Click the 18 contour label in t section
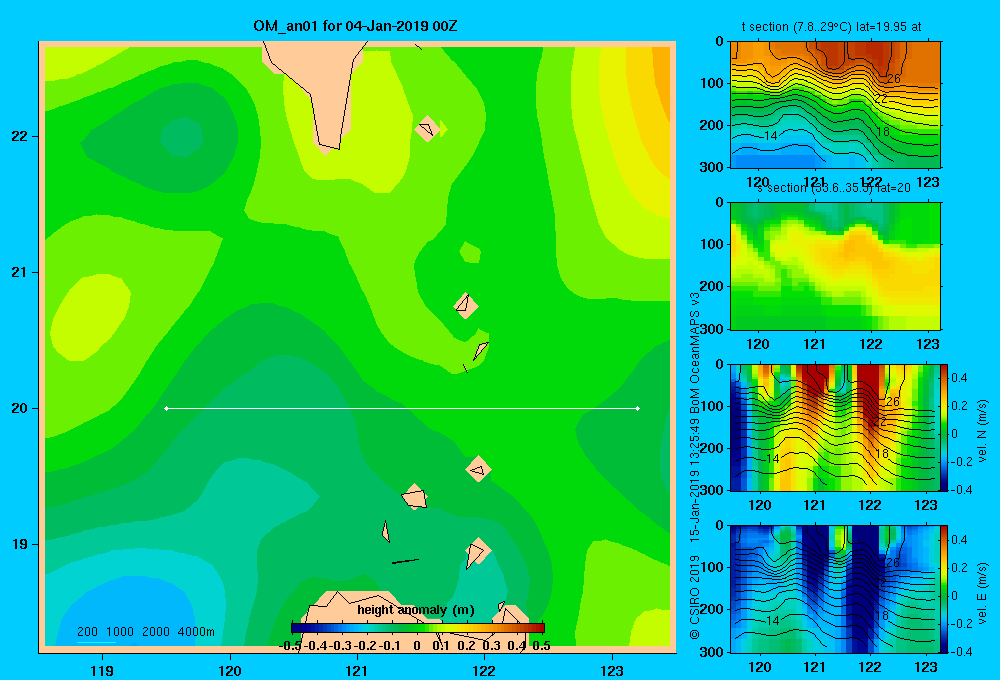The height and width of the screenshot is (680, 1000). point(883,132)
